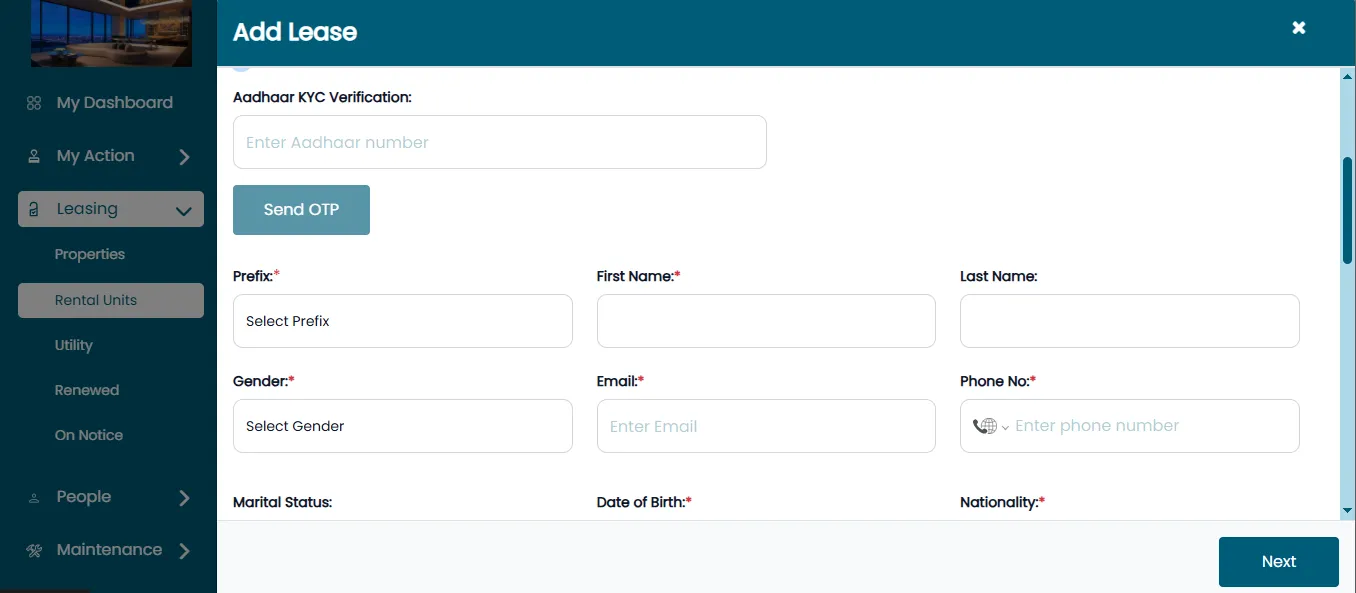
Task: Click the scrollbar up arrow
Action: (1348, 76)
